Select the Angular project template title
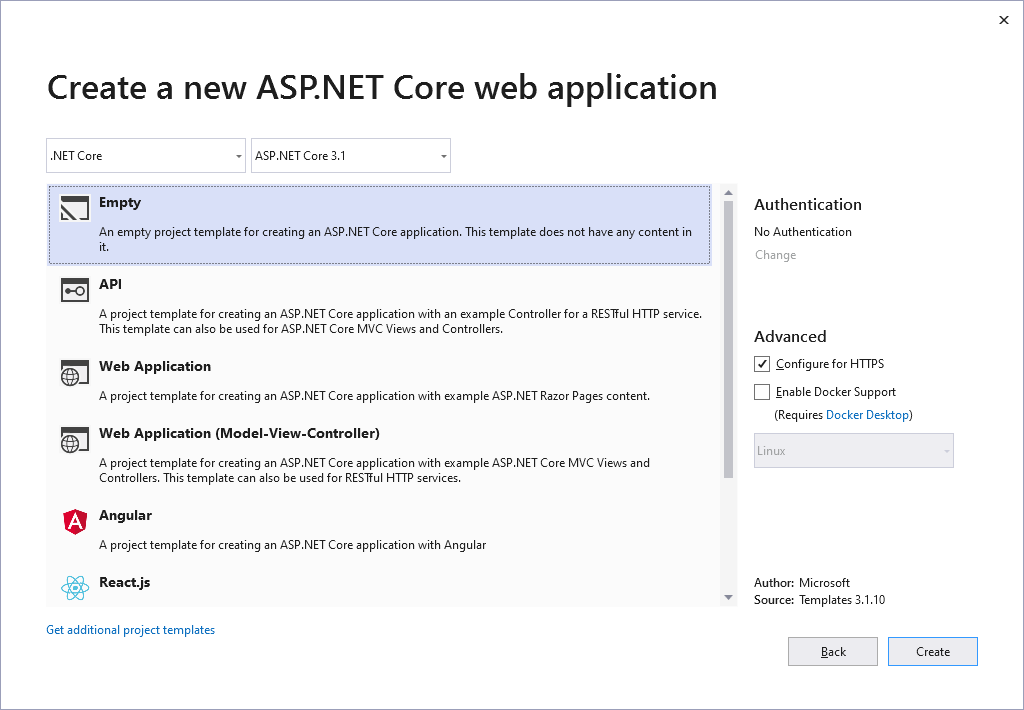 click(125, 515)
